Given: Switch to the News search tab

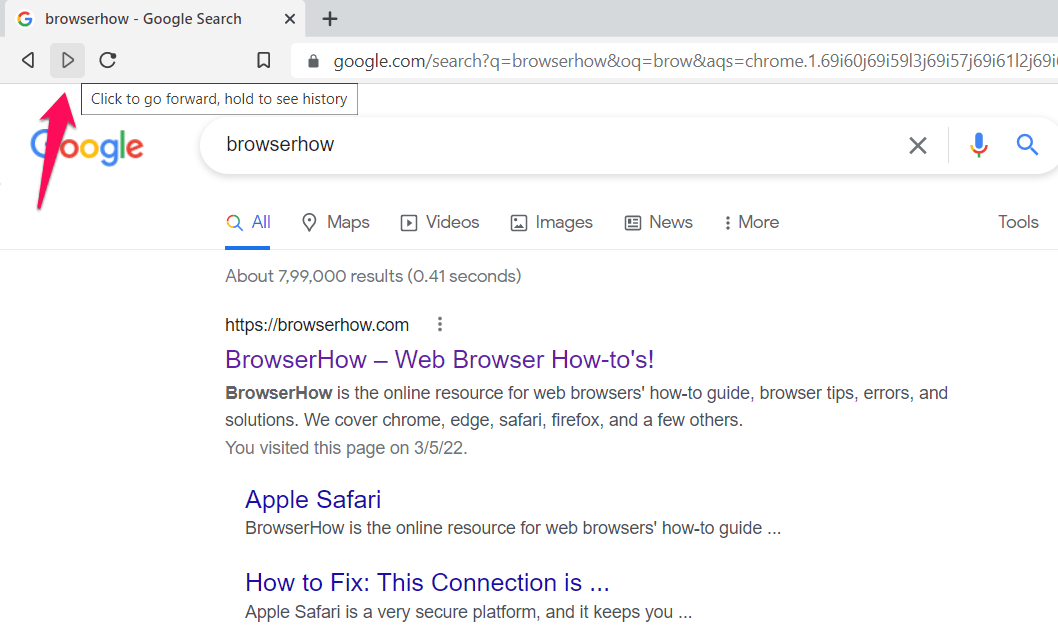Looking at the screenshot, I should tap(658, 222).
